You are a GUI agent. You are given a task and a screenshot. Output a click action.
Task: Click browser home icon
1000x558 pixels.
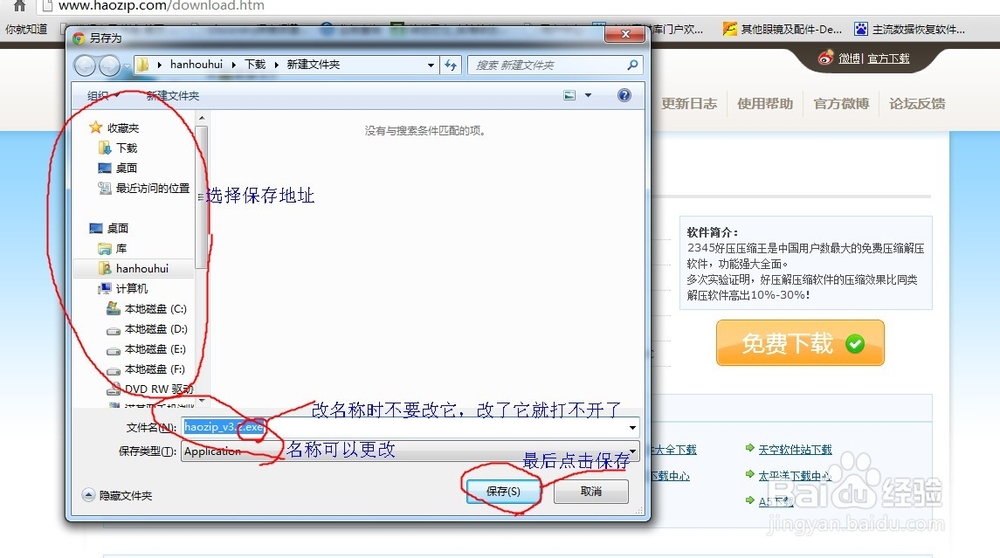[20, 6]
